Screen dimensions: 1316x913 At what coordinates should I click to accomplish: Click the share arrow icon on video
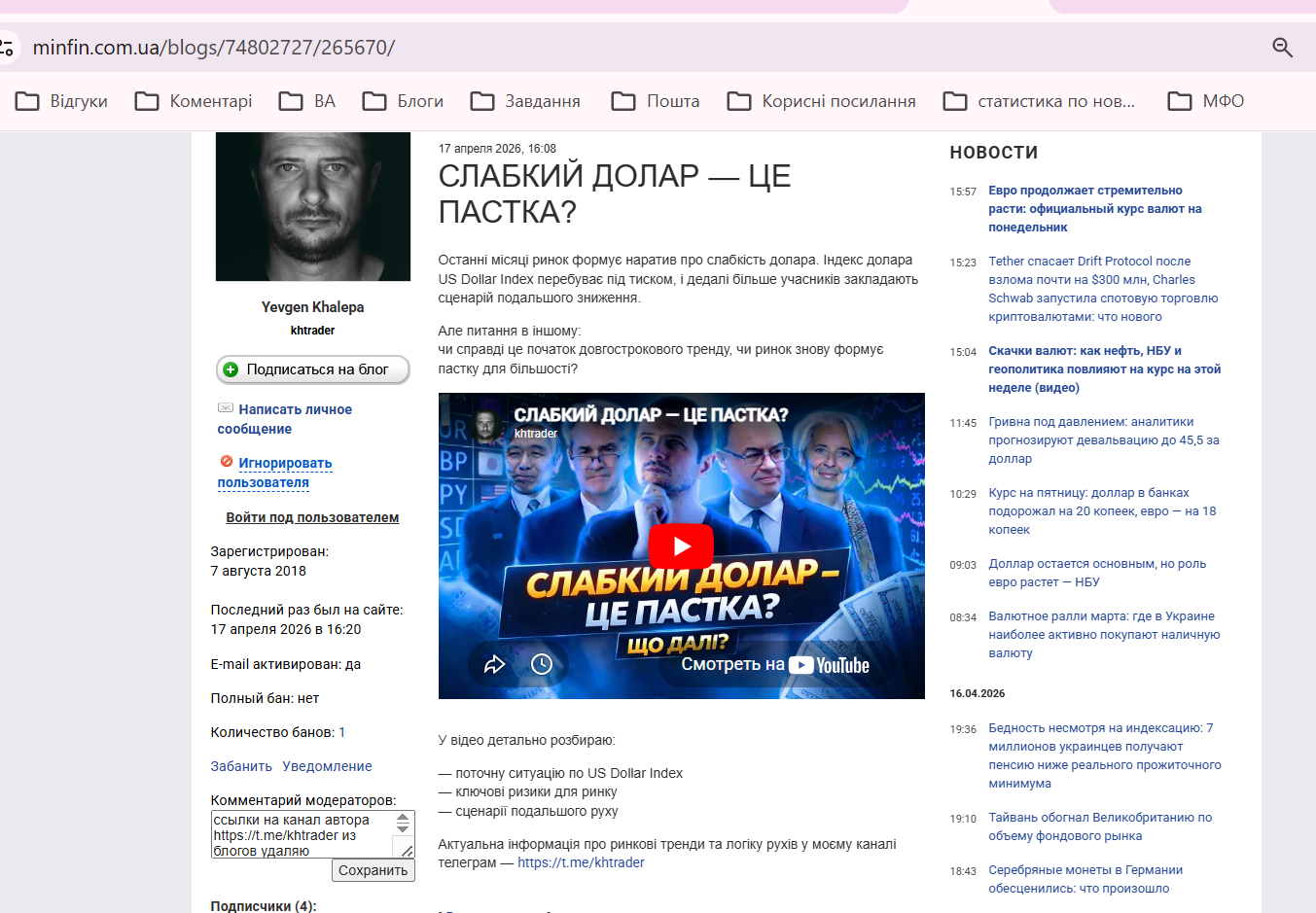click(495, 664)
